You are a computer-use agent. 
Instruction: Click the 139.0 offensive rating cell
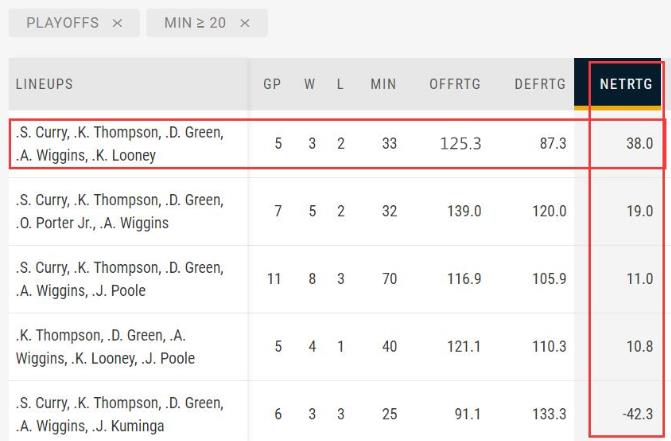click(x=464, y=211)
